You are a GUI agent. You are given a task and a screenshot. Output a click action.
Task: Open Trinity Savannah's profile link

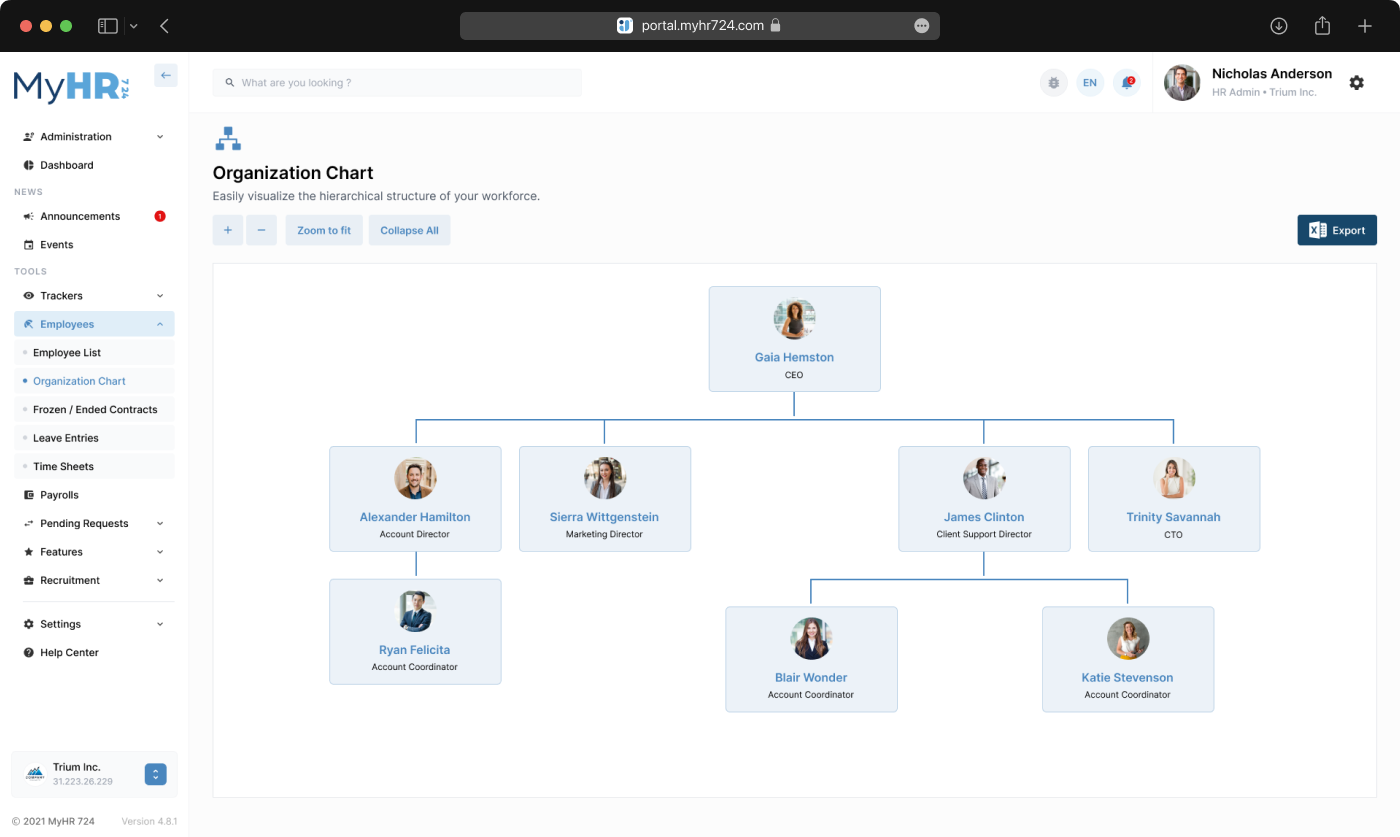point(1173,517)
